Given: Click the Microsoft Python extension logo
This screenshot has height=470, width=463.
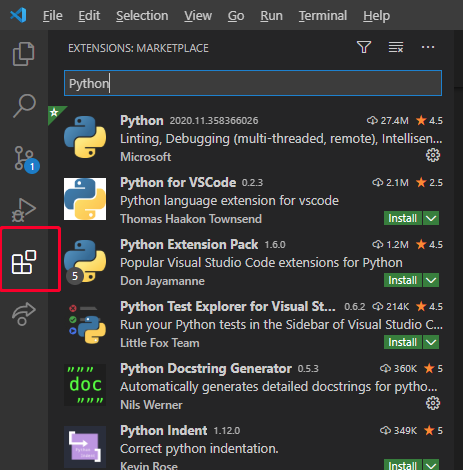Looking at the screenshot, I should [x=85, y=137].
